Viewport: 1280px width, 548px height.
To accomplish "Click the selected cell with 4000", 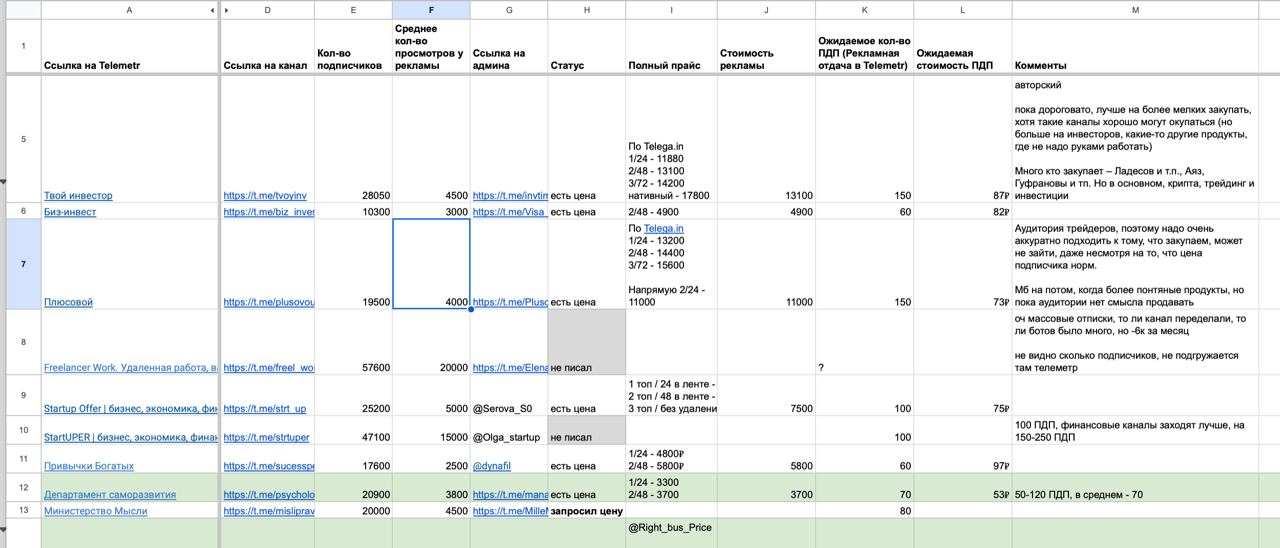I will [x=431, y=264].
